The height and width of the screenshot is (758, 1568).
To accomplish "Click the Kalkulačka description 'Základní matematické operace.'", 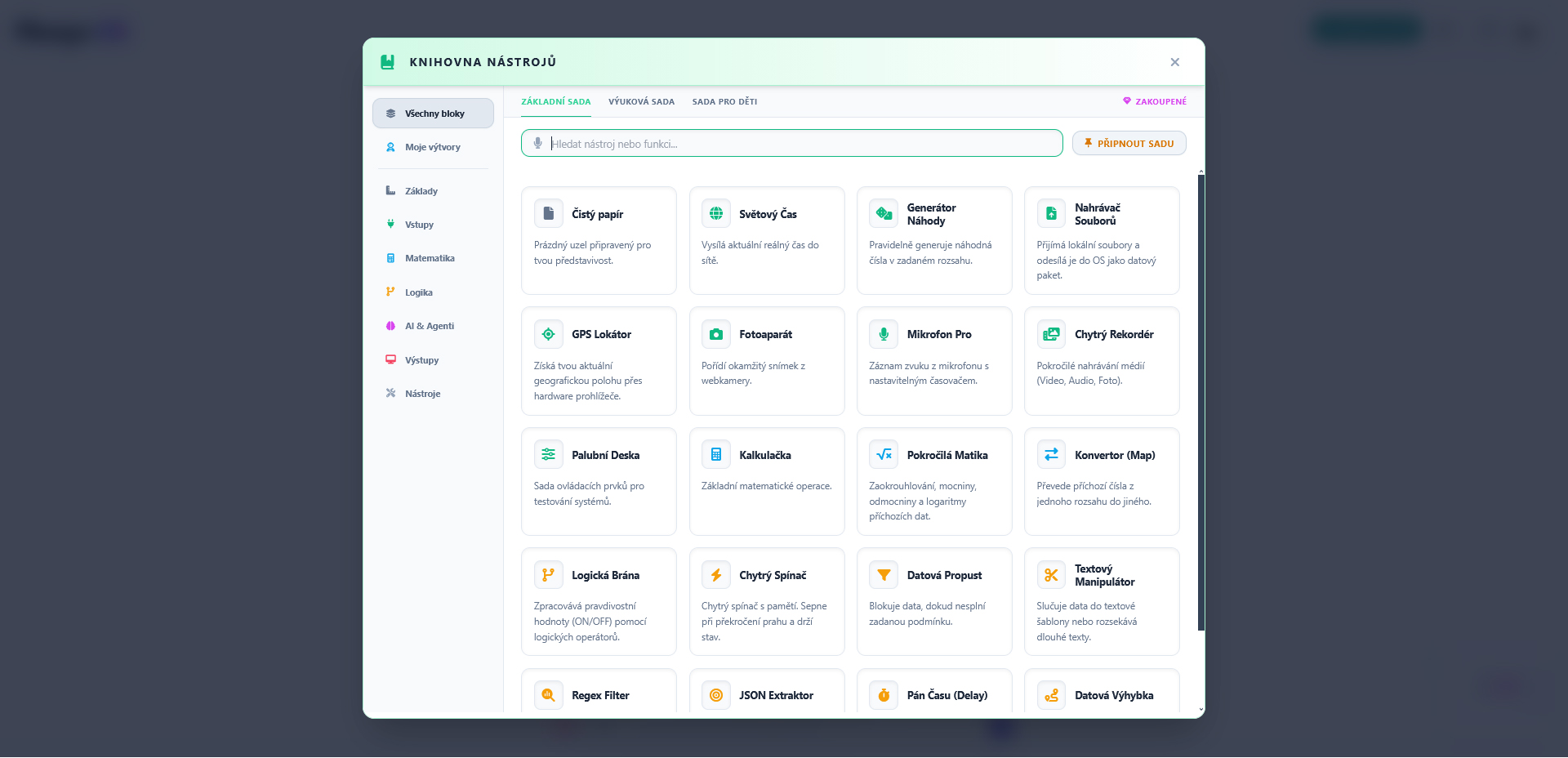I will click(767, 486).
